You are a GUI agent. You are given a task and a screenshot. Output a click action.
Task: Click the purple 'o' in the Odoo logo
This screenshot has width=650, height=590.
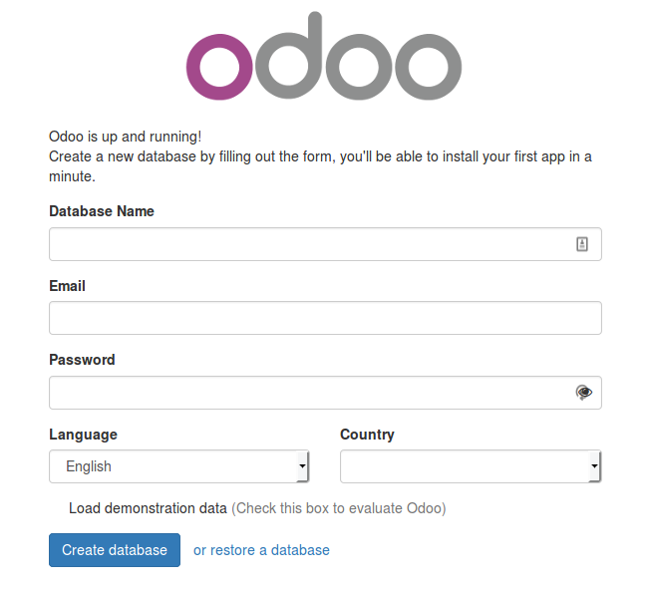point(219,66)
